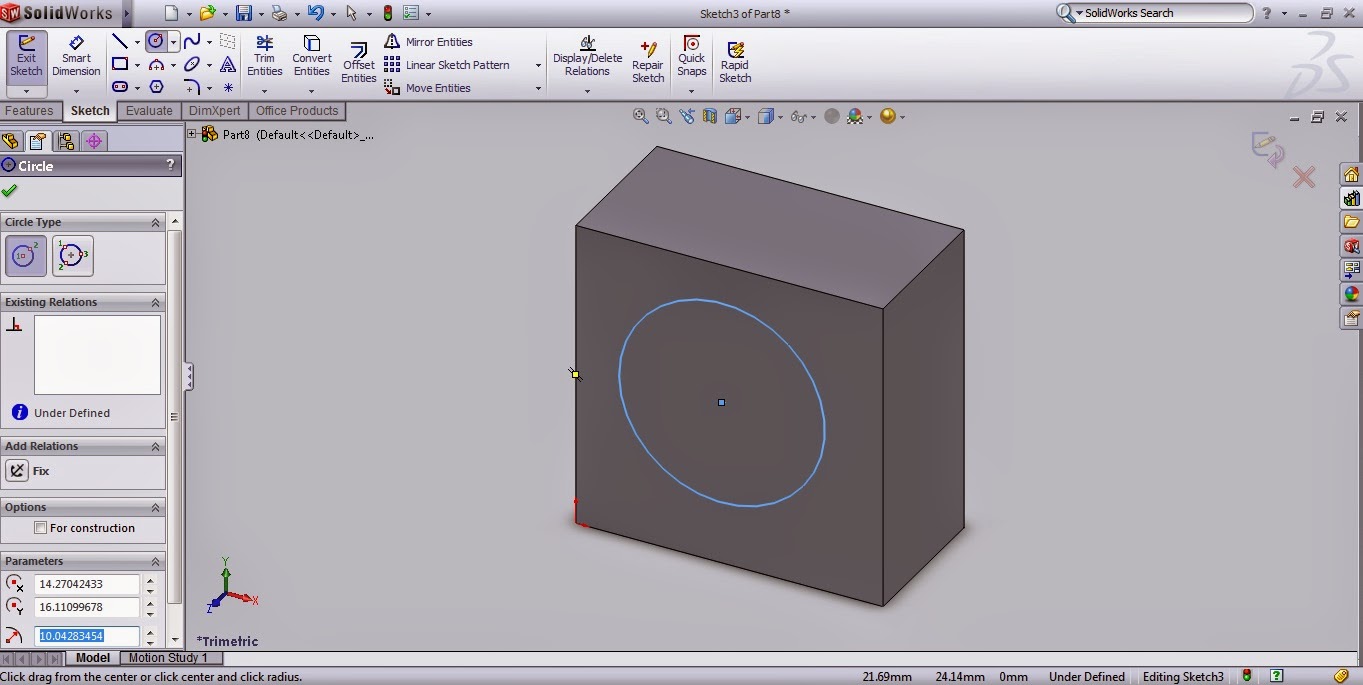
Task: Expand the Move Entities dropdown
Action: pyautogui.click(x=538, y=89)
